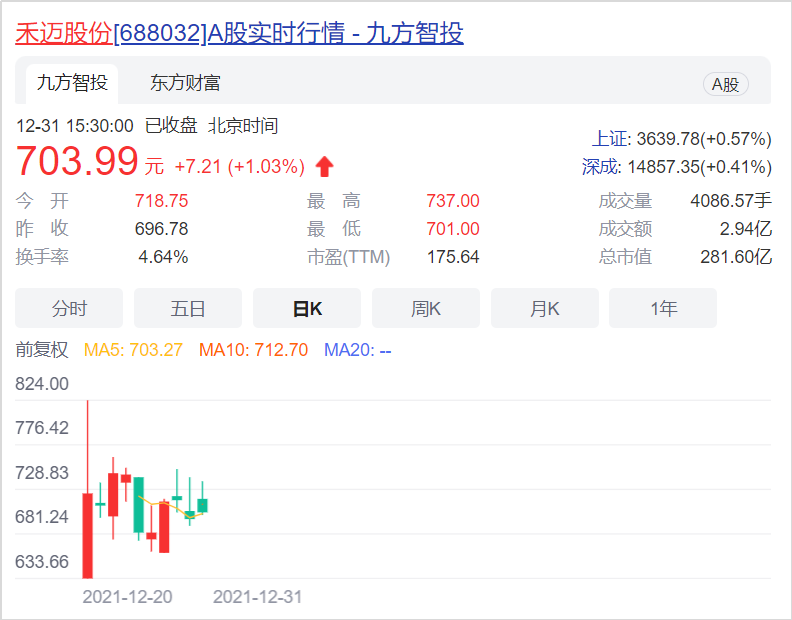Select the 日K chart view

[x=307, y=308]
